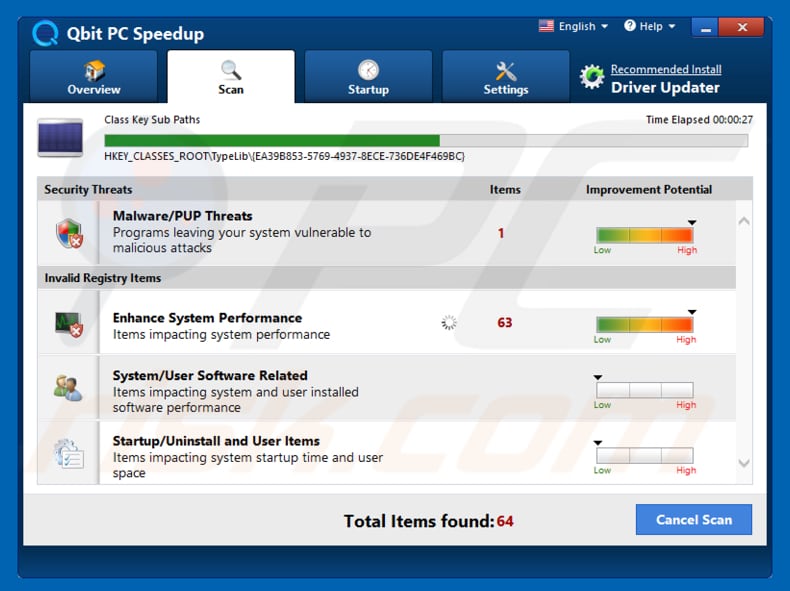
Task: Click the loading spinner beside 63
Action: [x=449, y=322]
